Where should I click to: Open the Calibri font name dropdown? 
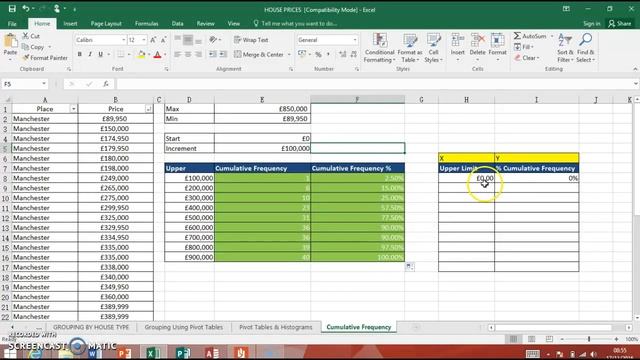(123, 40)
